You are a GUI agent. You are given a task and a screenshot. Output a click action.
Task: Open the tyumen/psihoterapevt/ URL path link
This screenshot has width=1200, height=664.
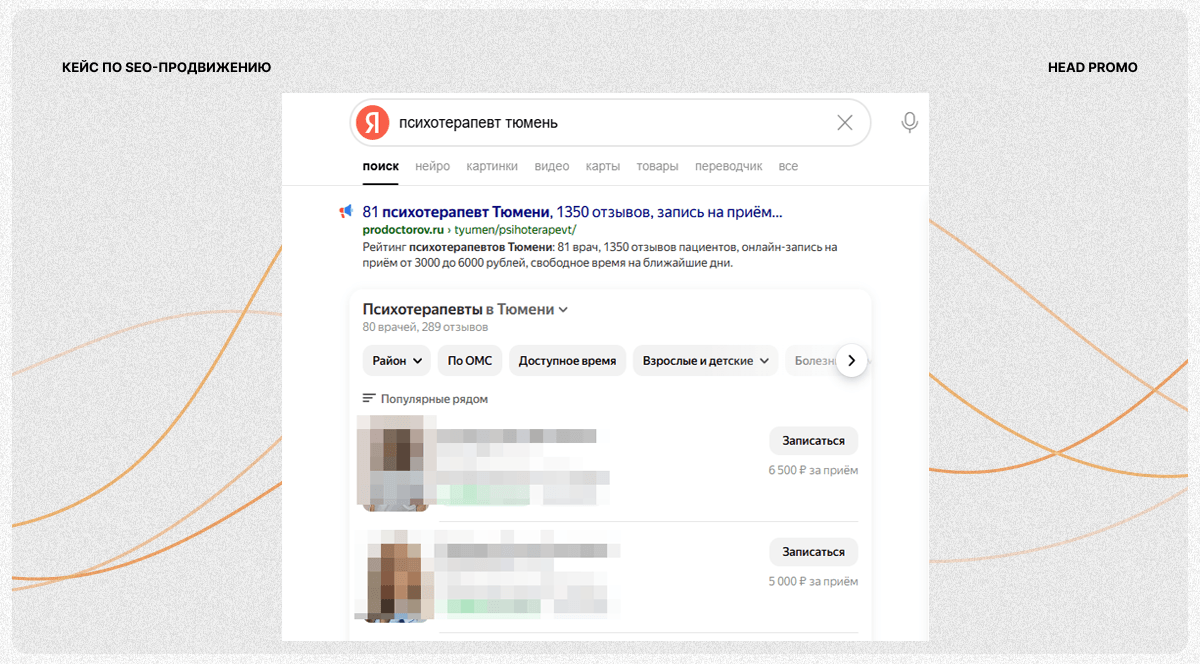point(515,229)
